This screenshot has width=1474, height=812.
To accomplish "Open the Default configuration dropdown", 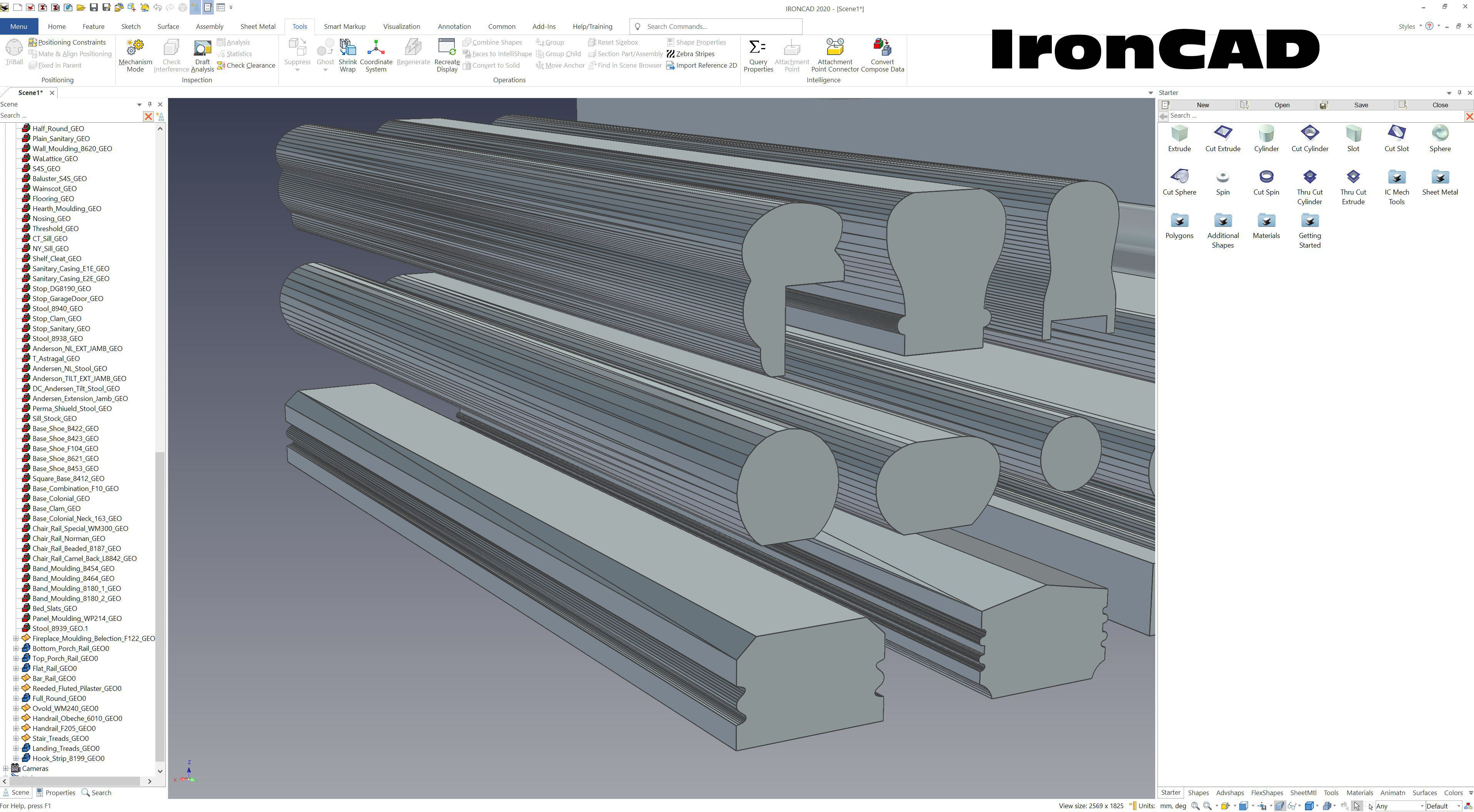I will (x=1443, y=806).
